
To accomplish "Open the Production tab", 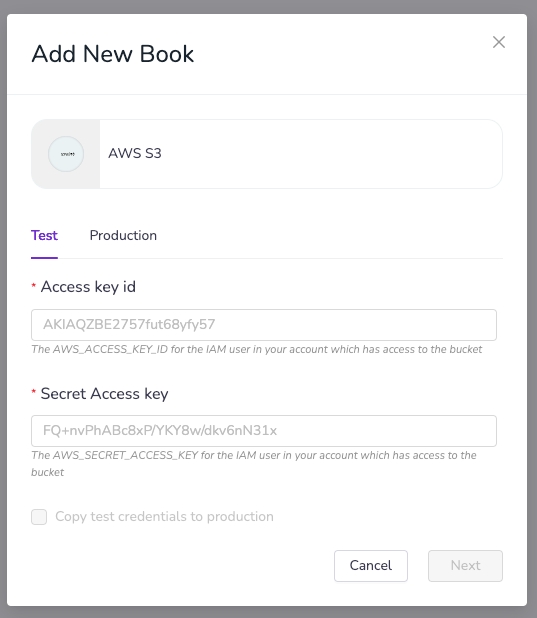I will point(123,235).
